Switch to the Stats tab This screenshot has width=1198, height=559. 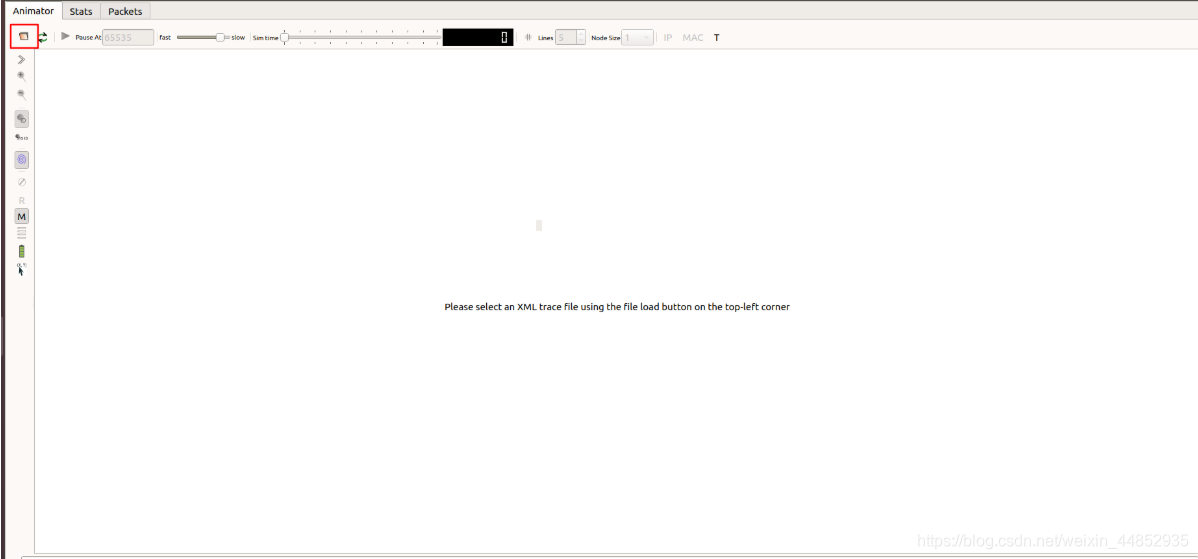(81, 11)
